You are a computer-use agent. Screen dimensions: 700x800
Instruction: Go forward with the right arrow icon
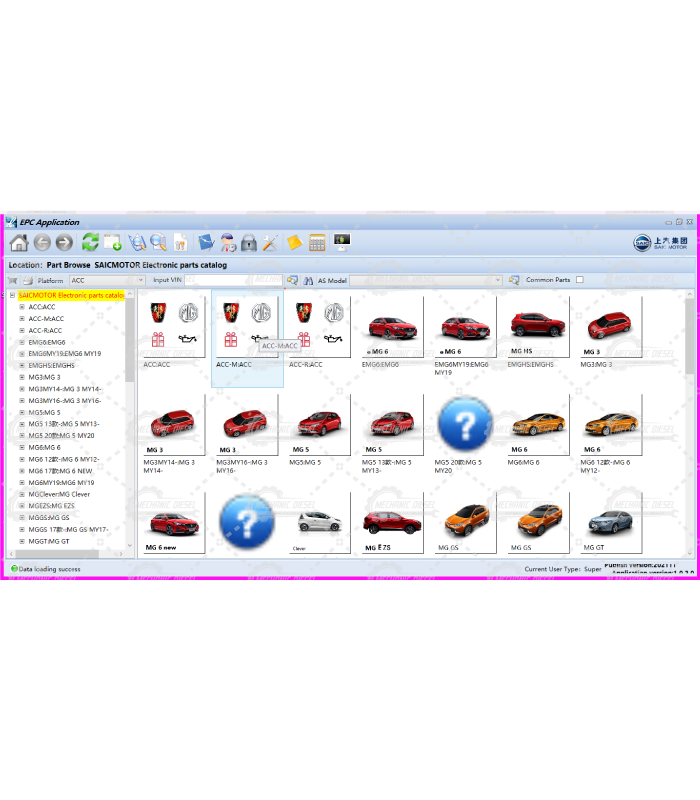64,243
